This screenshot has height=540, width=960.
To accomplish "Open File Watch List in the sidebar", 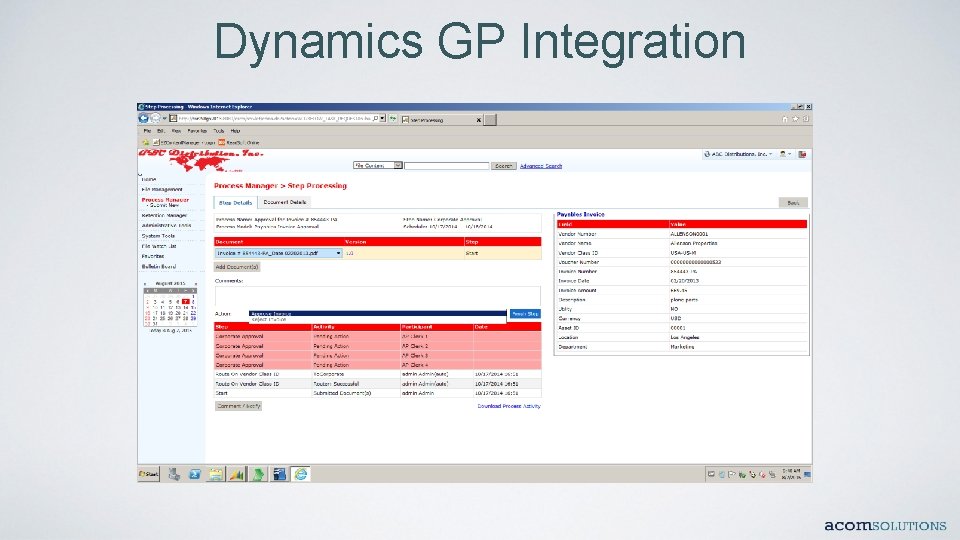I will click(159, 246).
